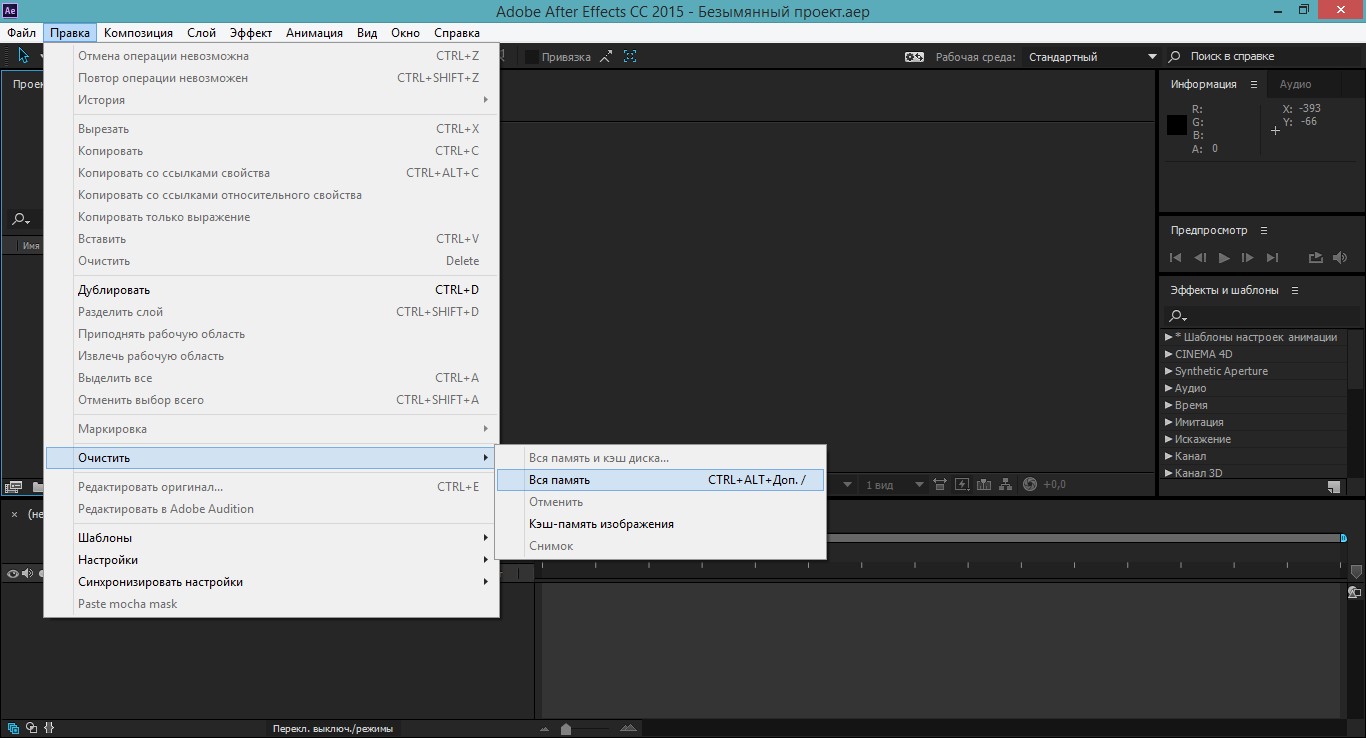Click the sync settings icon beside Рабочая среда
Image resolution: width=1366 pixels, height=738 pixels.
(x=914, y=57)
